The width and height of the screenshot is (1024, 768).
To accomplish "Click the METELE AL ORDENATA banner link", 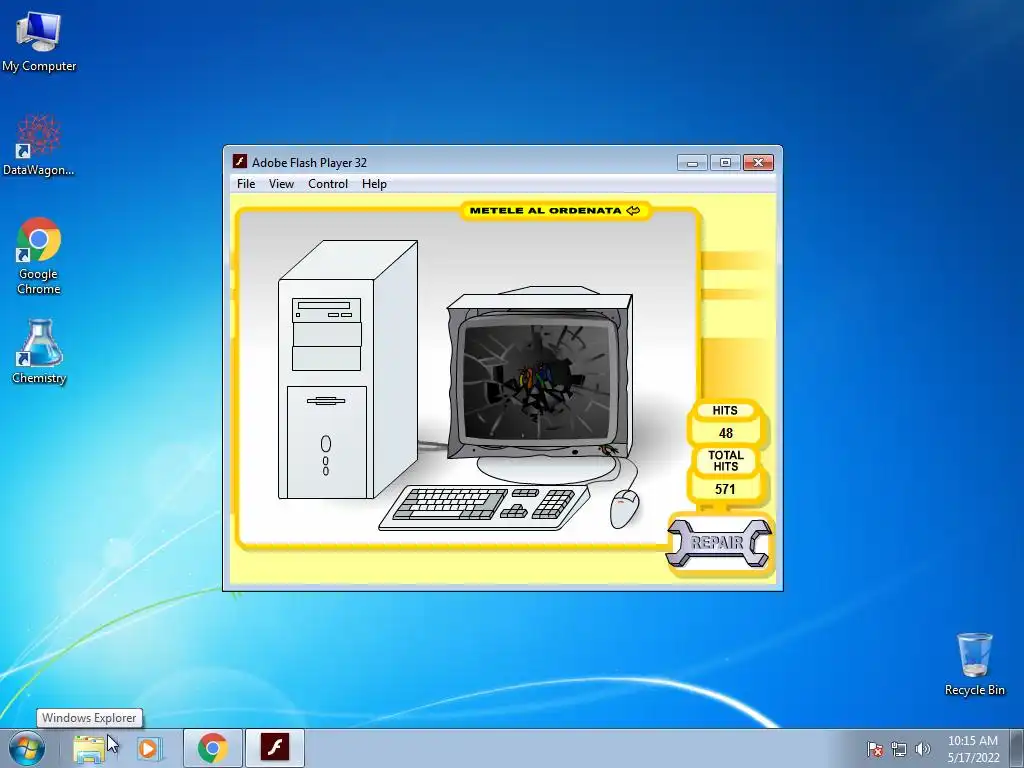I will point(555,210).
